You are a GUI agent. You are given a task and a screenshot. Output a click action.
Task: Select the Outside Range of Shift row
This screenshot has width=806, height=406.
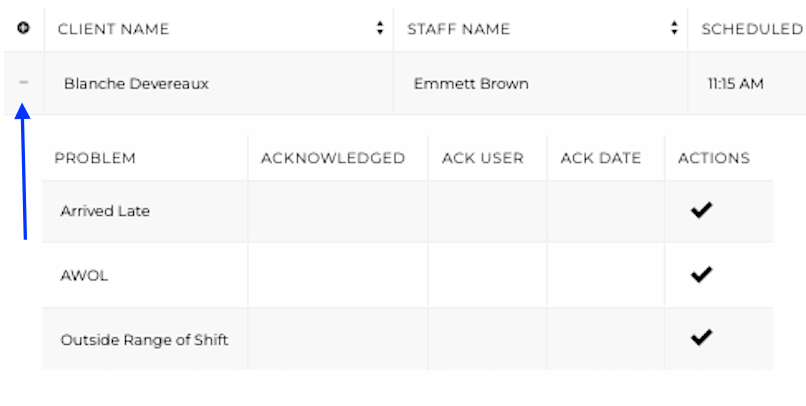[144, 339]
